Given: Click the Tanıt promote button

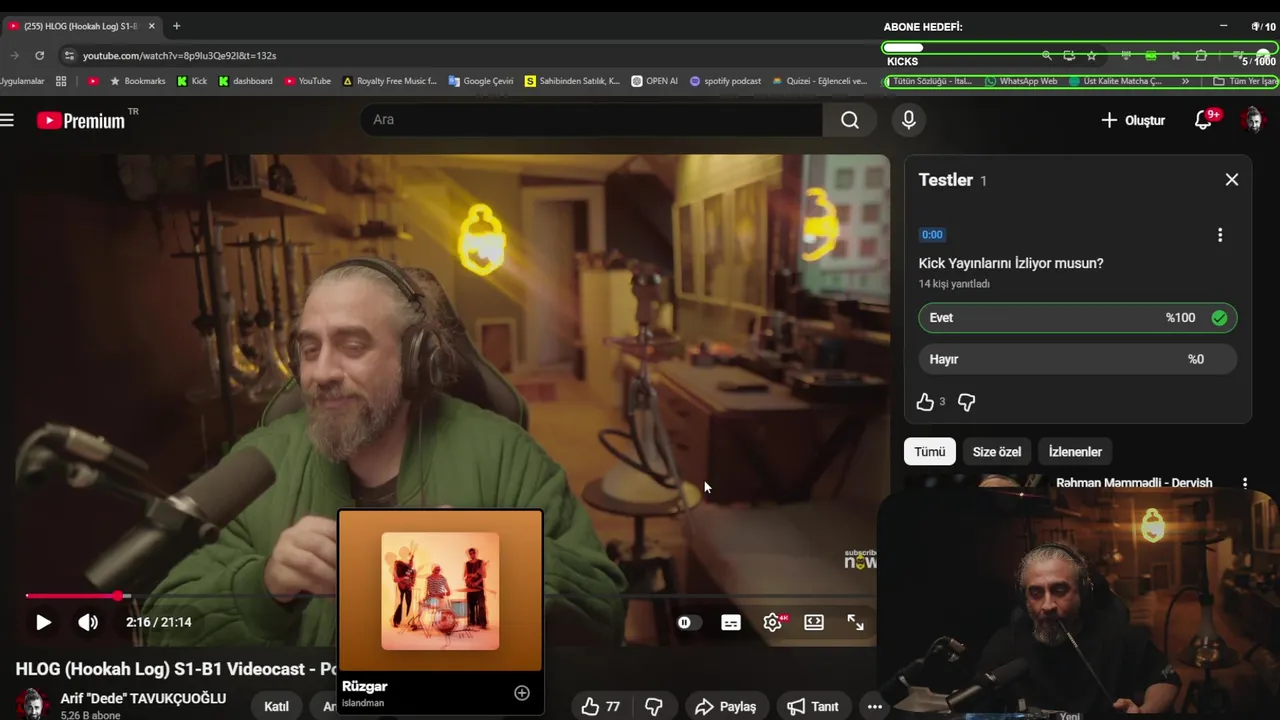Looking at the screenshot, I should (813, 707).
